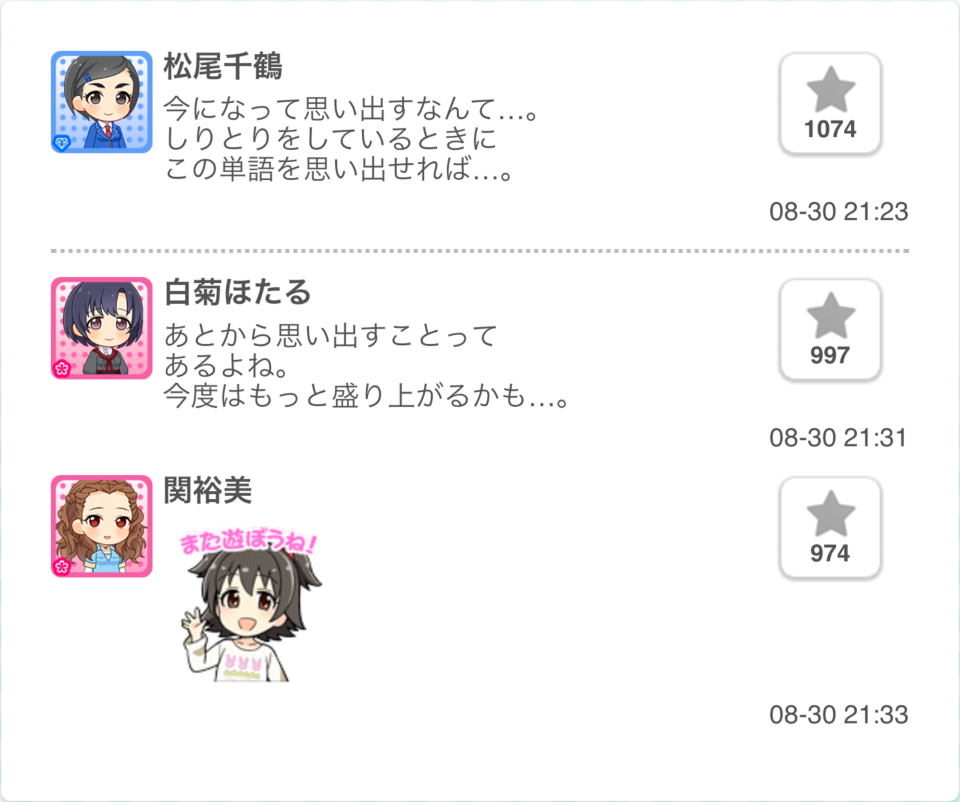
Task: Select the name 関裕美
Action: 208,490
